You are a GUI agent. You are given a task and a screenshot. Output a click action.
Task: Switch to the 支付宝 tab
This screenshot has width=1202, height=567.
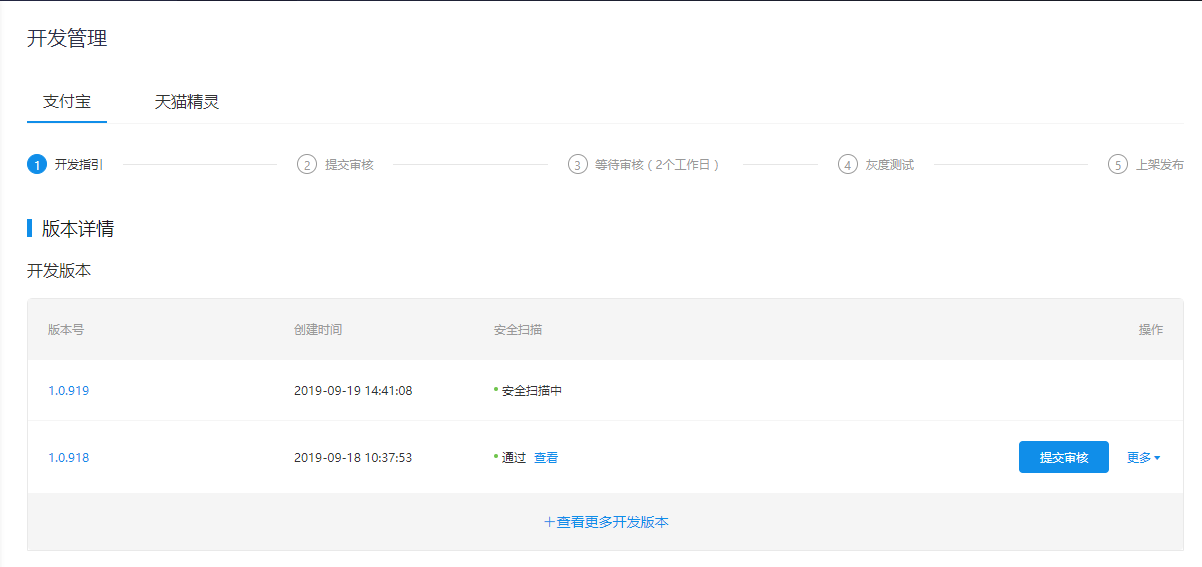67,102
